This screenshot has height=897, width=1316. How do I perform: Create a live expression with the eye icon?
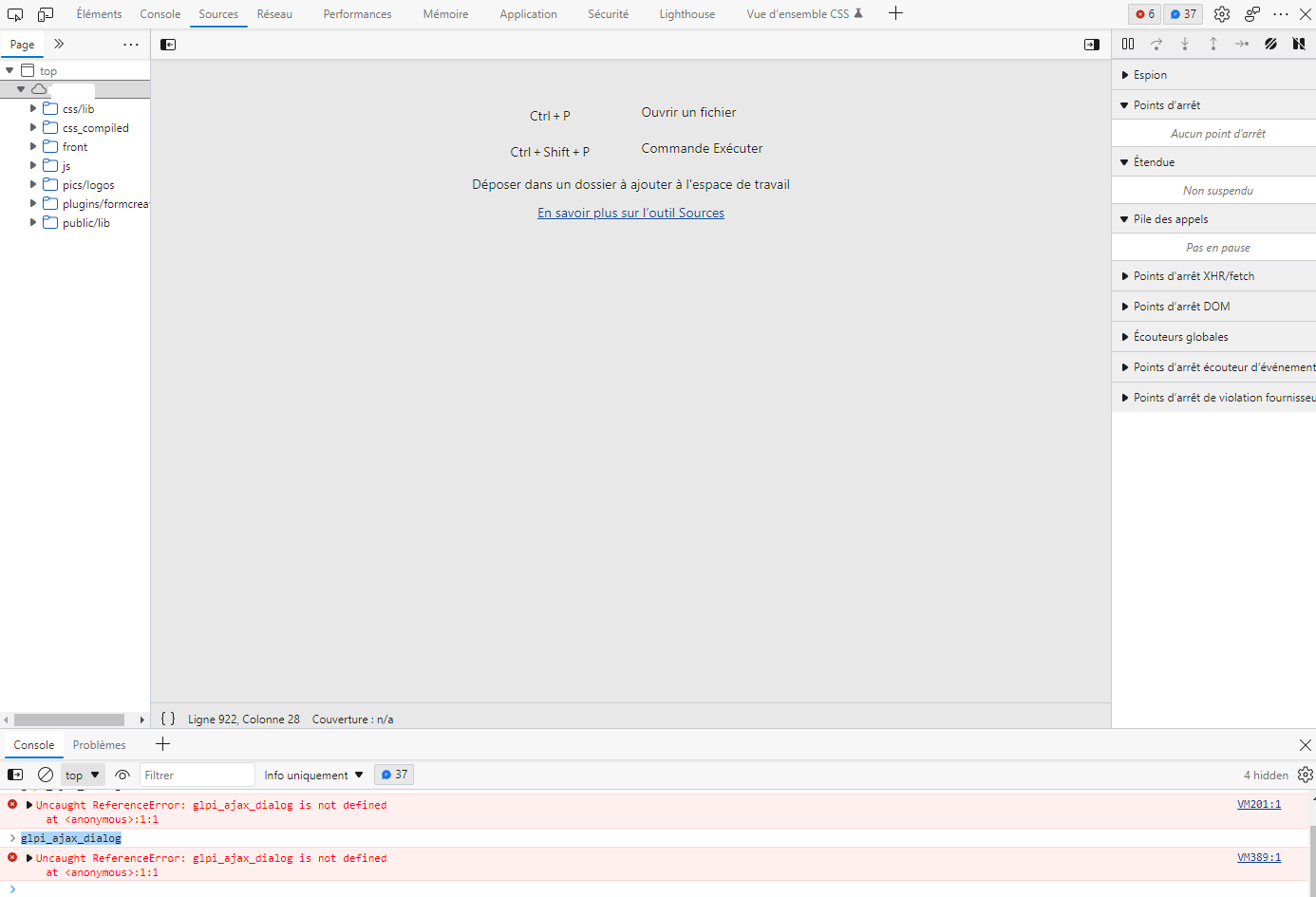pyautogui.click(x=122, y=775)
